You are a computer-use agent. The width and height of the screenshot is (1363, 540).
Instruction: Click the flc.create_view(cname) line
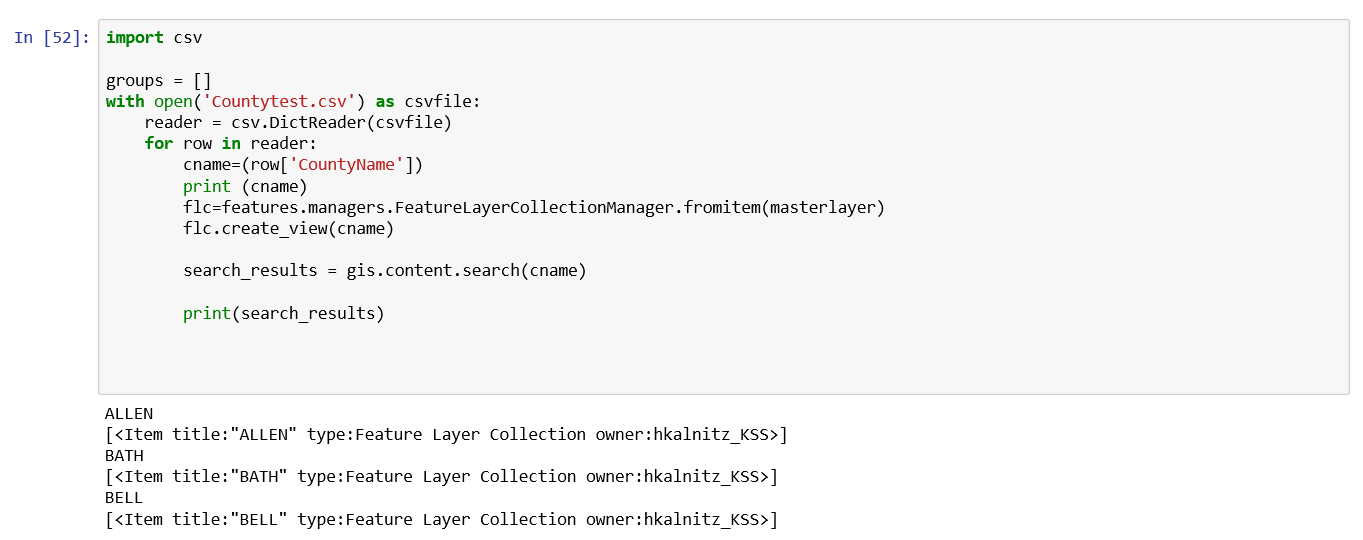tap(289, 229)
